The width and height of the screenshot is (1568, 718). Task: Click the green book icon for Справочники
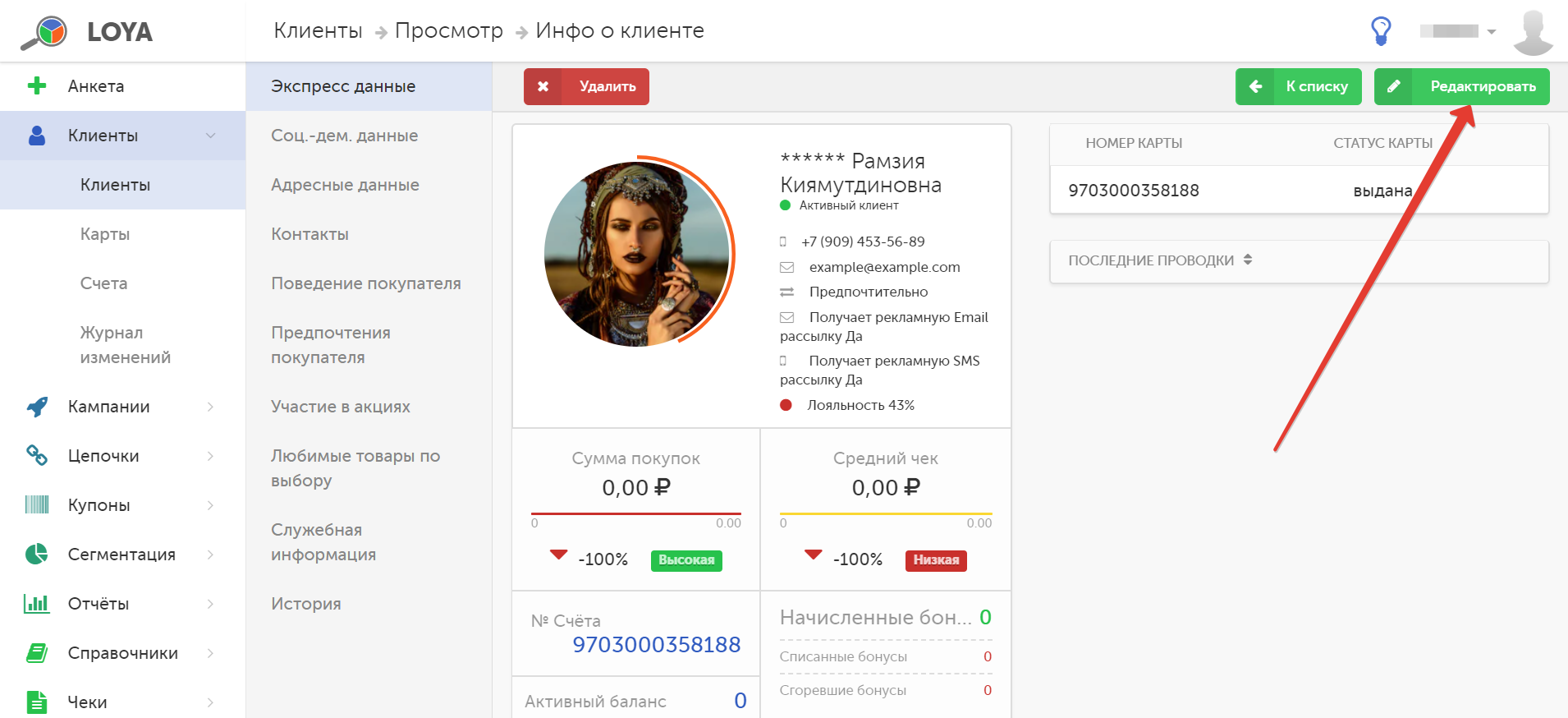37,653
